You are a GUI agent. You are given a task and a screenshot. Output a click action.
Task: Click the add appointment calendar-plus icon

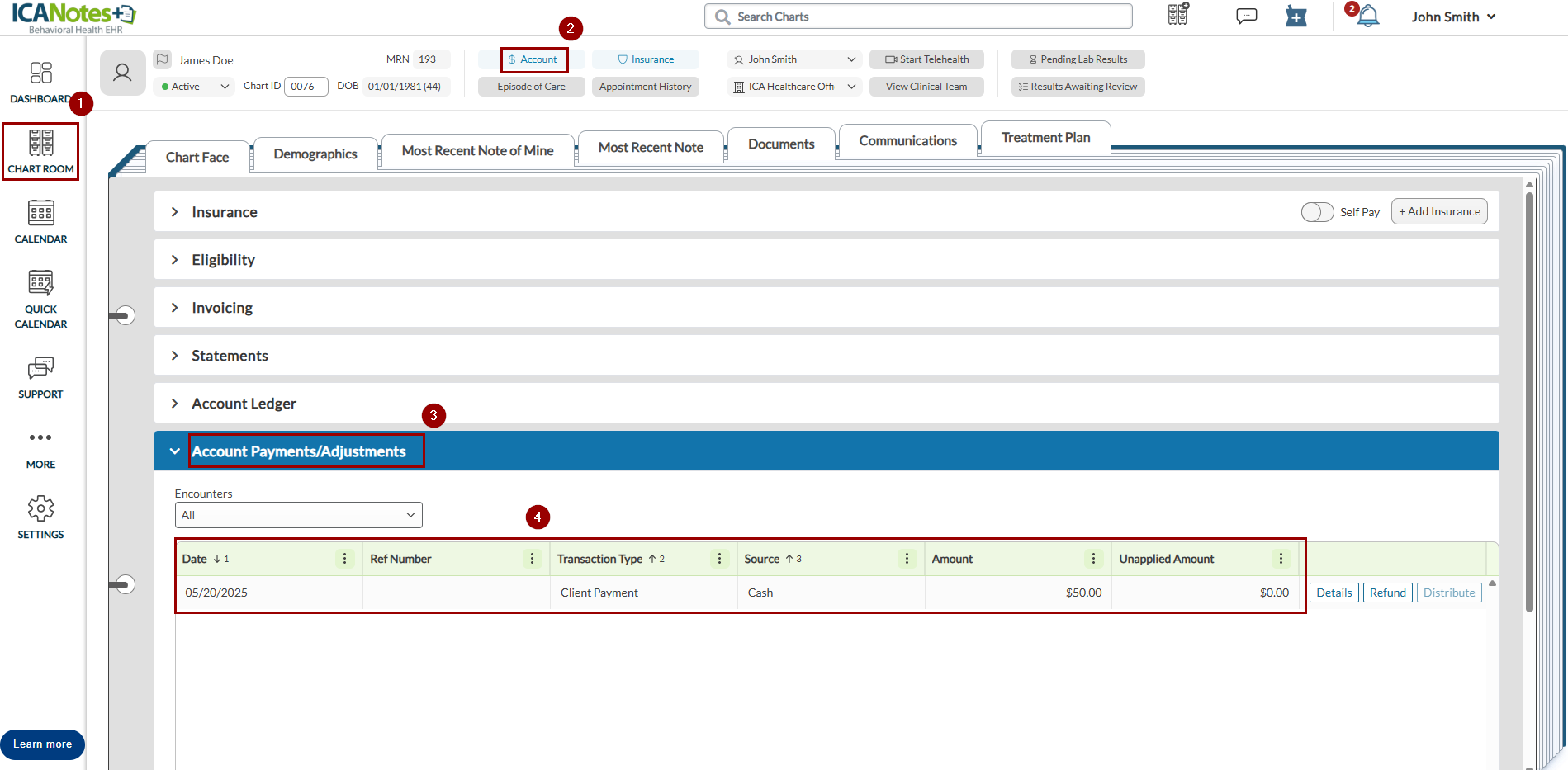[x=1296, y=16]
